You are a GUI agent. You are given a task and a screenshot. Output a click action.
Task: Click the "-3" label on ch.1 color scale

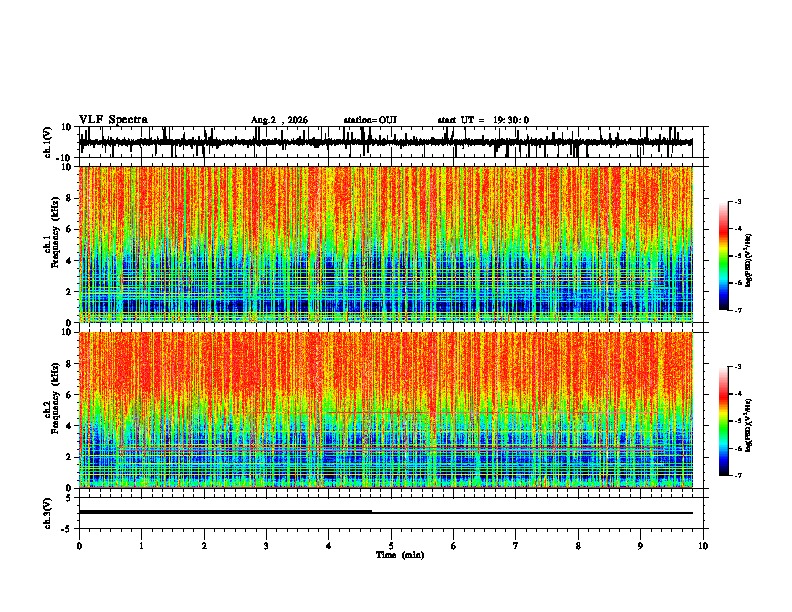click(x=737, y=201)
